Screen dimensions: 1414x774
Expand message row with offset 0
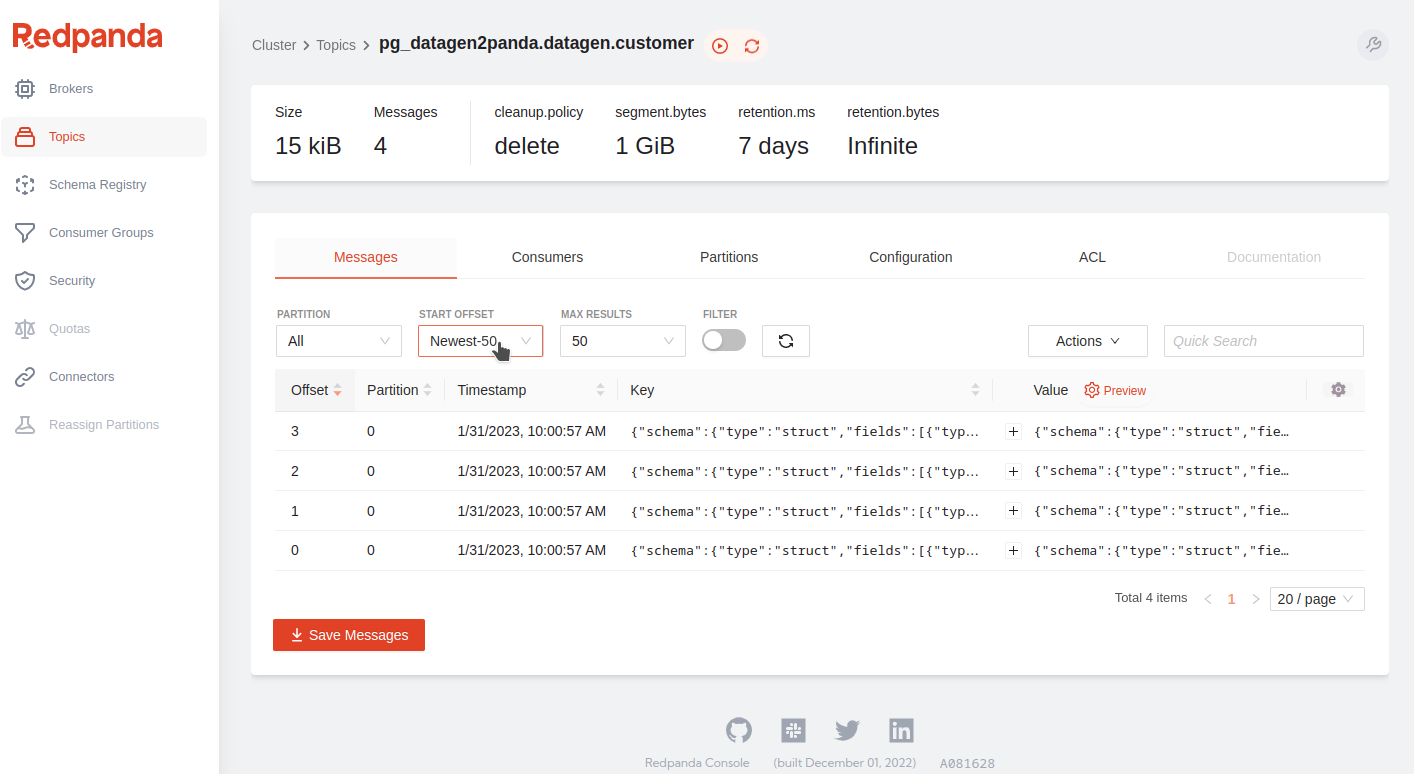pos(1013,550)
